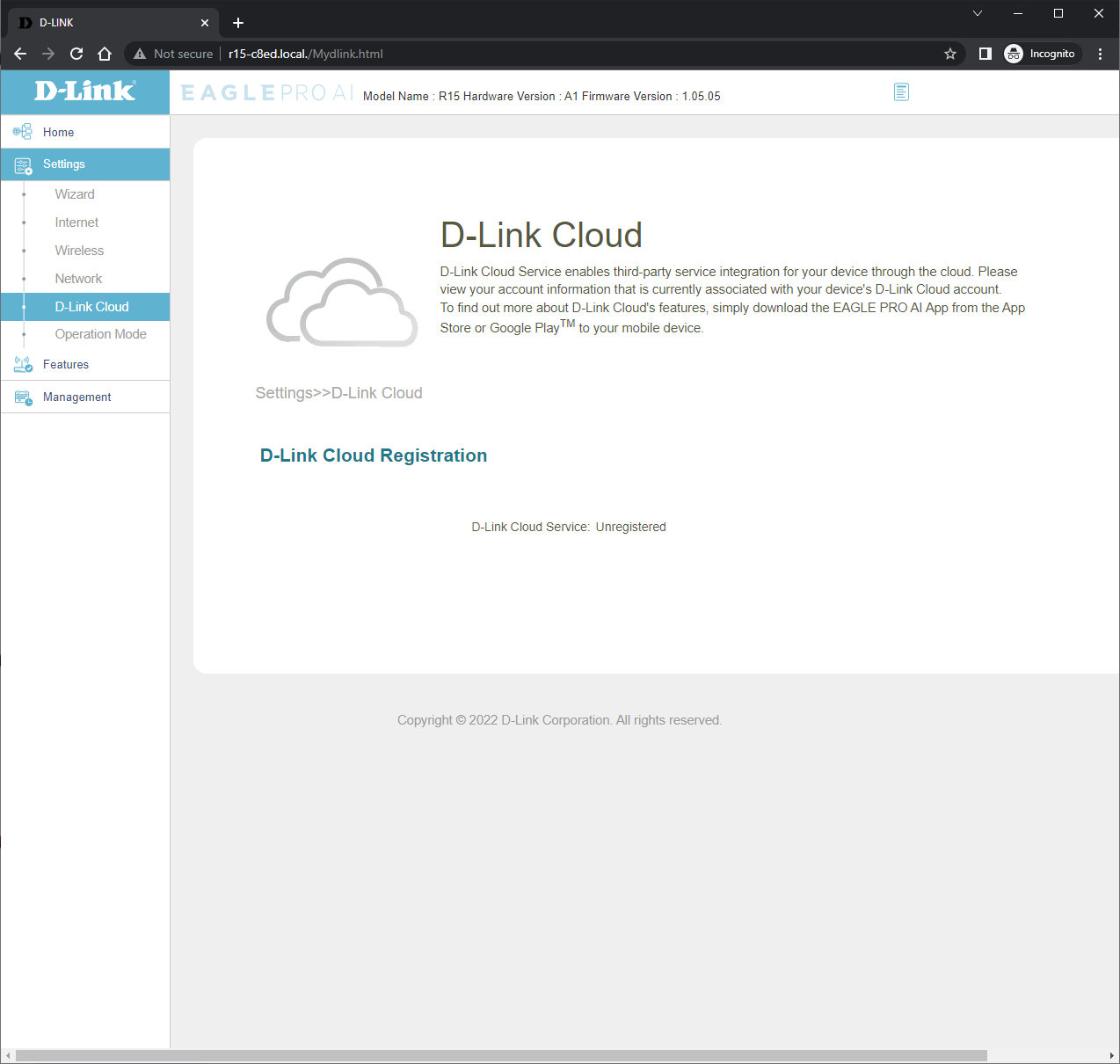Click the 'Hardware Version : A1' text
The image size is (1120, 1064).
(520, 97)
